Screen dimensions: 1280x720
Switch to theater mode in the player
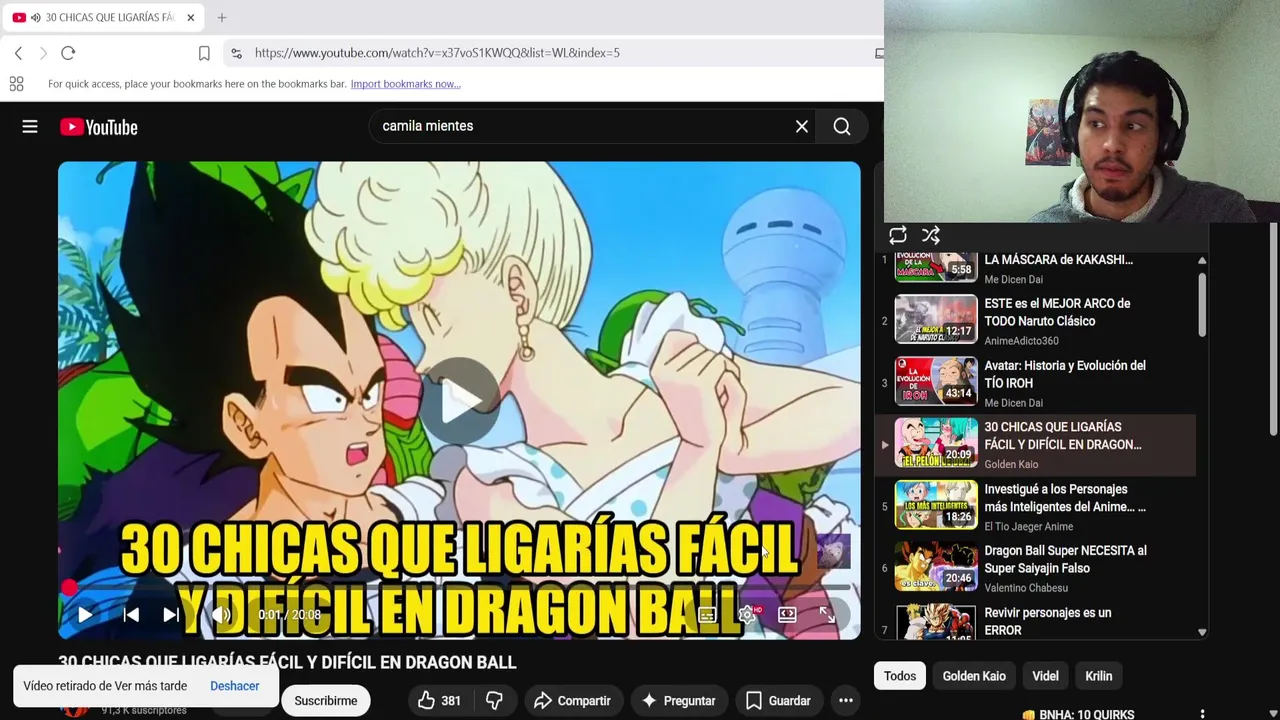(787, 615)
